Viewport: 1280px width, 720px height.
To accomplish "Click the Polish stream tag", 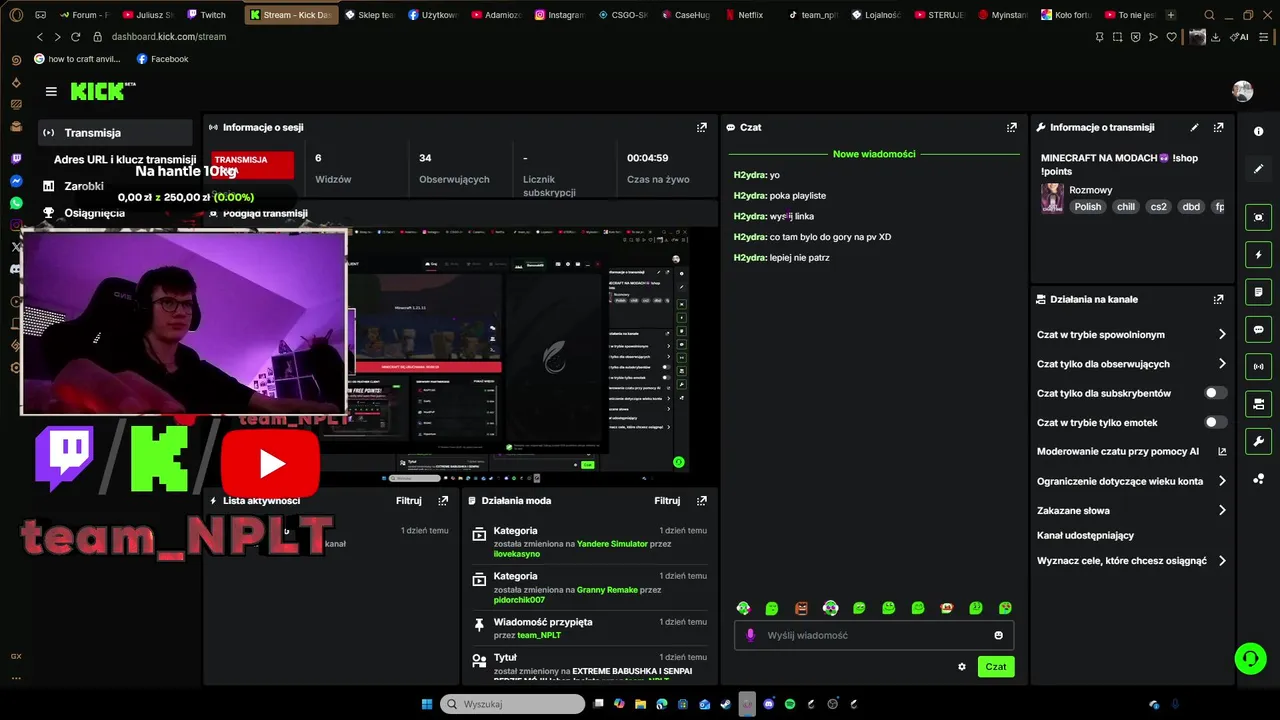I will [1088, 207].
